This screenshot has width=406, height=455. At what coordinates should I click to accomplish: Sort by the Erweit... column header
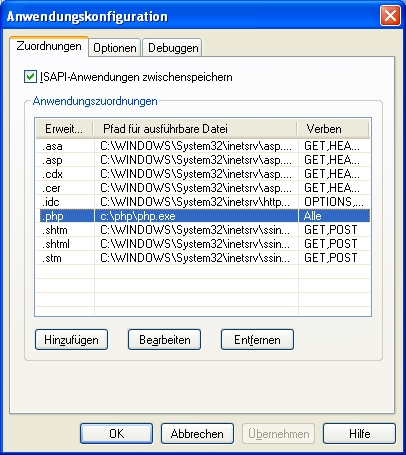coord(64,129)
